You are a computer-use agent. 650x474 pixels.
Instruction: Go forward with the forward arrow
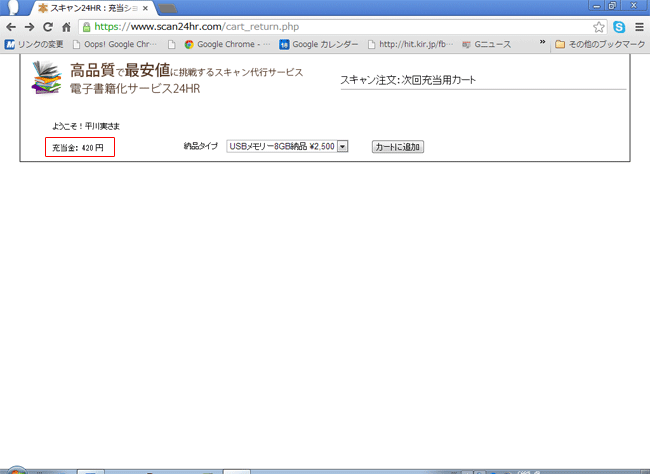click(29, 27)
